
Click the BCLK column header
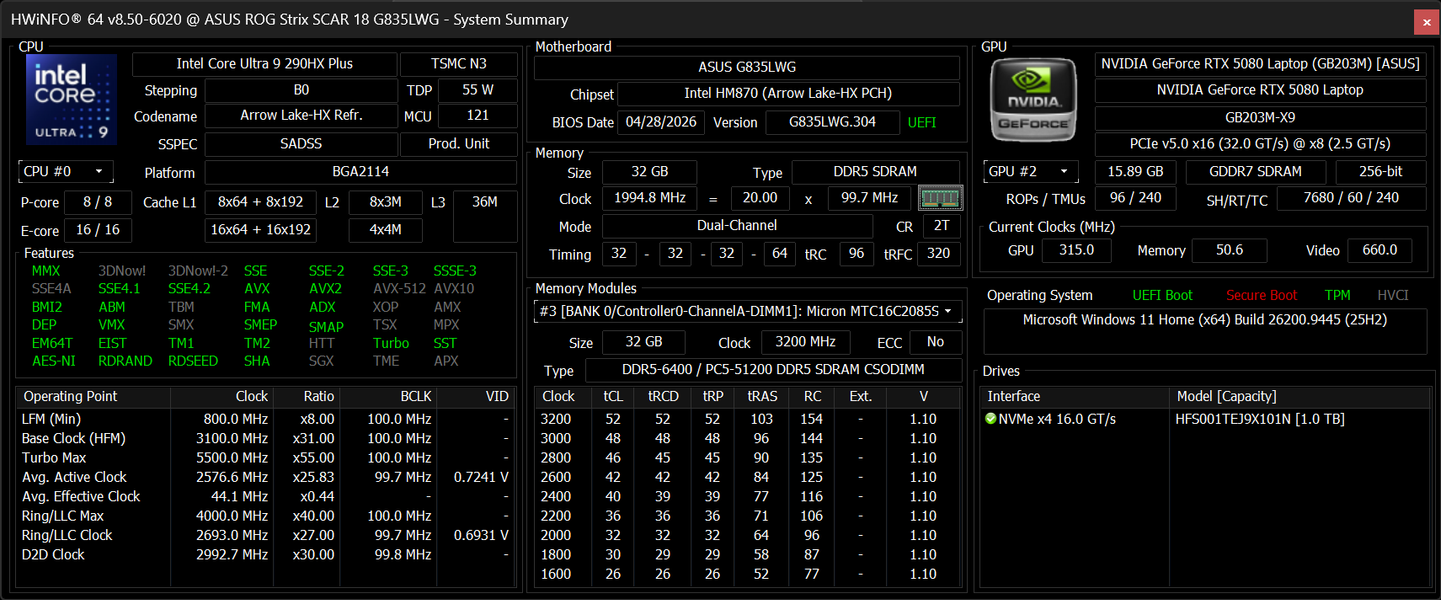416,396
